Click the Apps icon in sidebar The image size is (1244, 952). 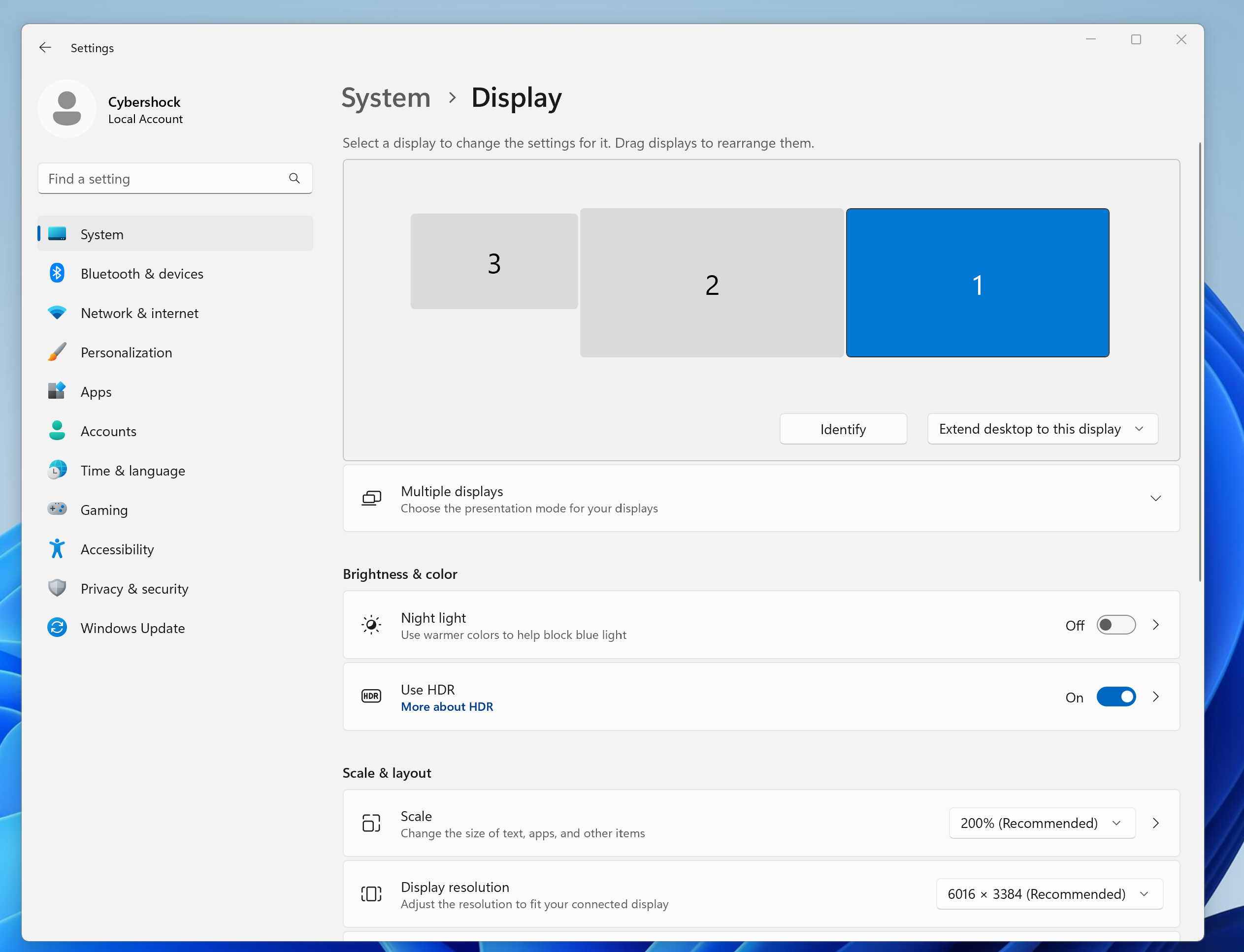click(57, 391)
